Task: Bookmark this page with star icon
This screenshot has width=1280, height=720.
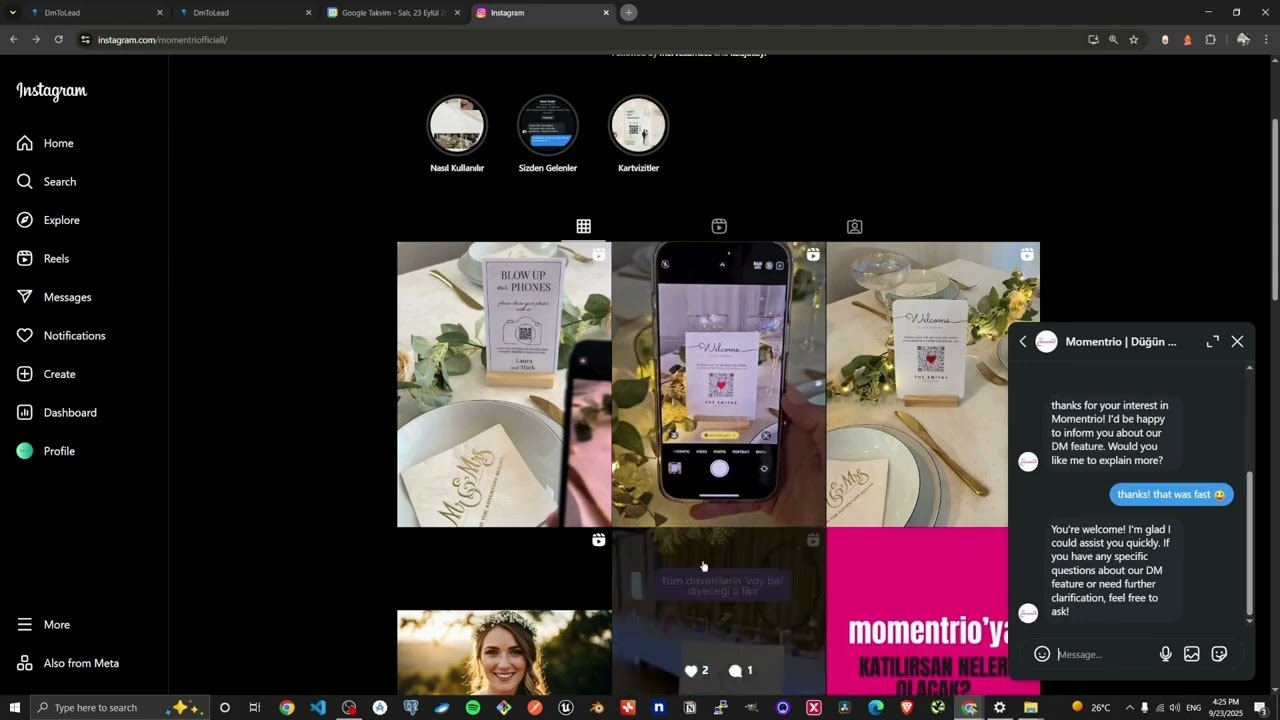Action: [1133, 40]
